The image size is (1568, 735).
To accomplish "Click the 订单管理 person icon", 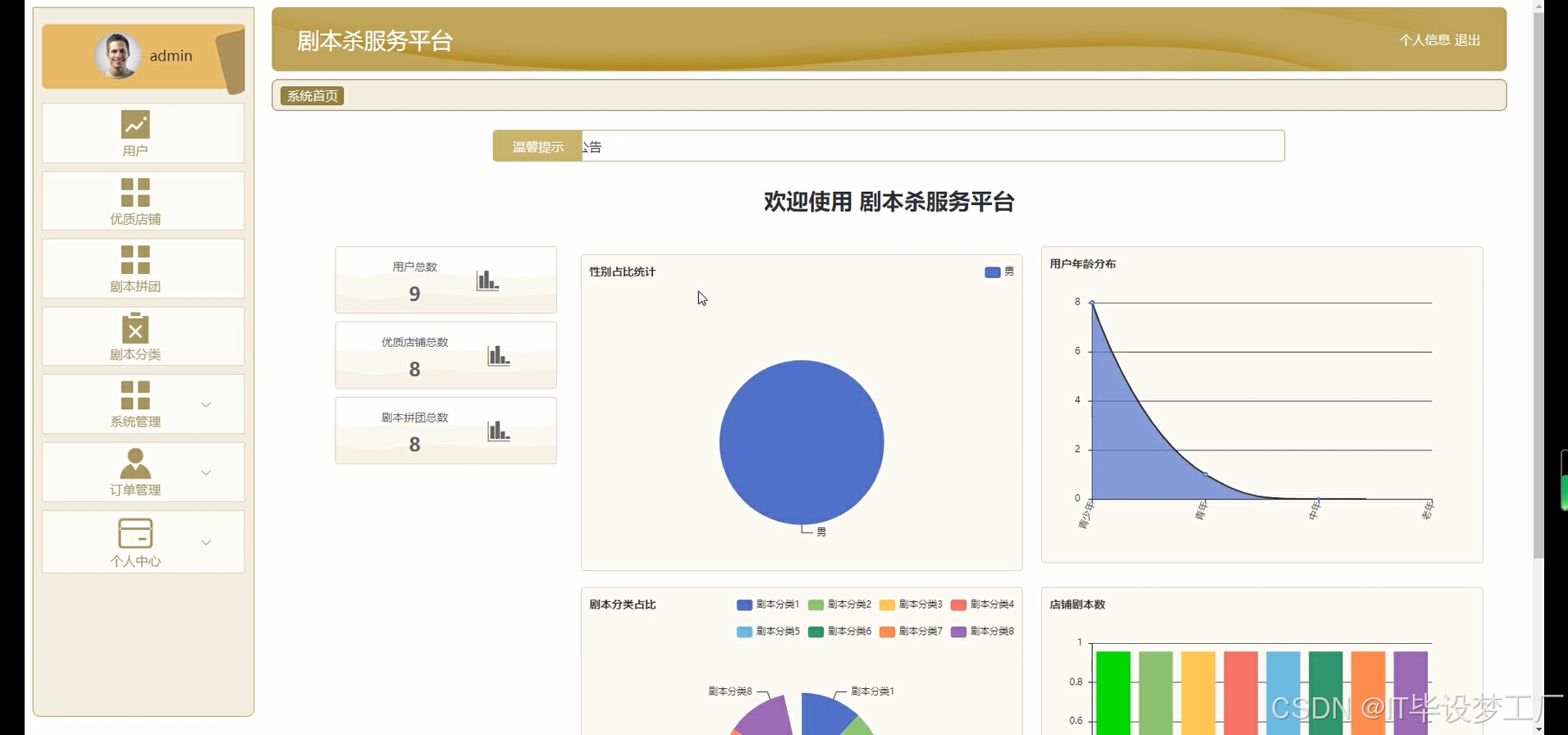I will [135, 463].
